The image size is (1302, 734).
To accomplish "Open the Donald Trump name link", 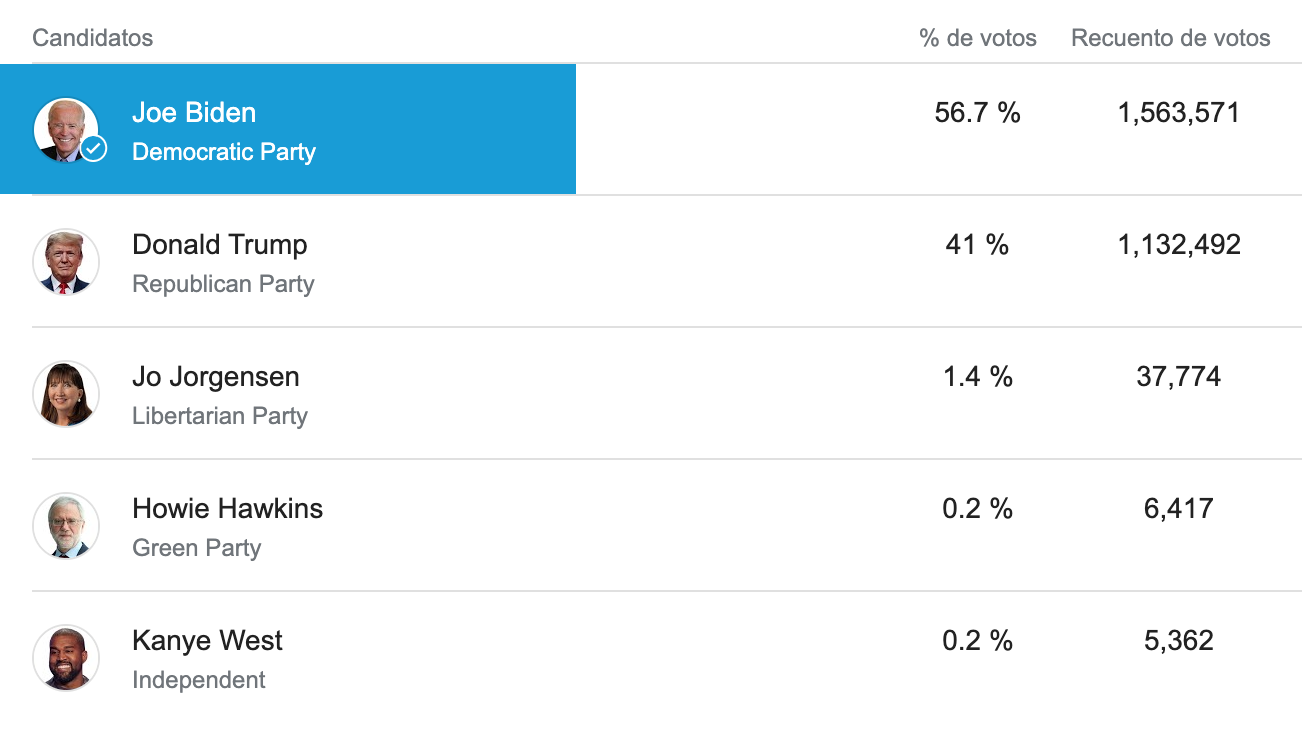I will [220, 244].
